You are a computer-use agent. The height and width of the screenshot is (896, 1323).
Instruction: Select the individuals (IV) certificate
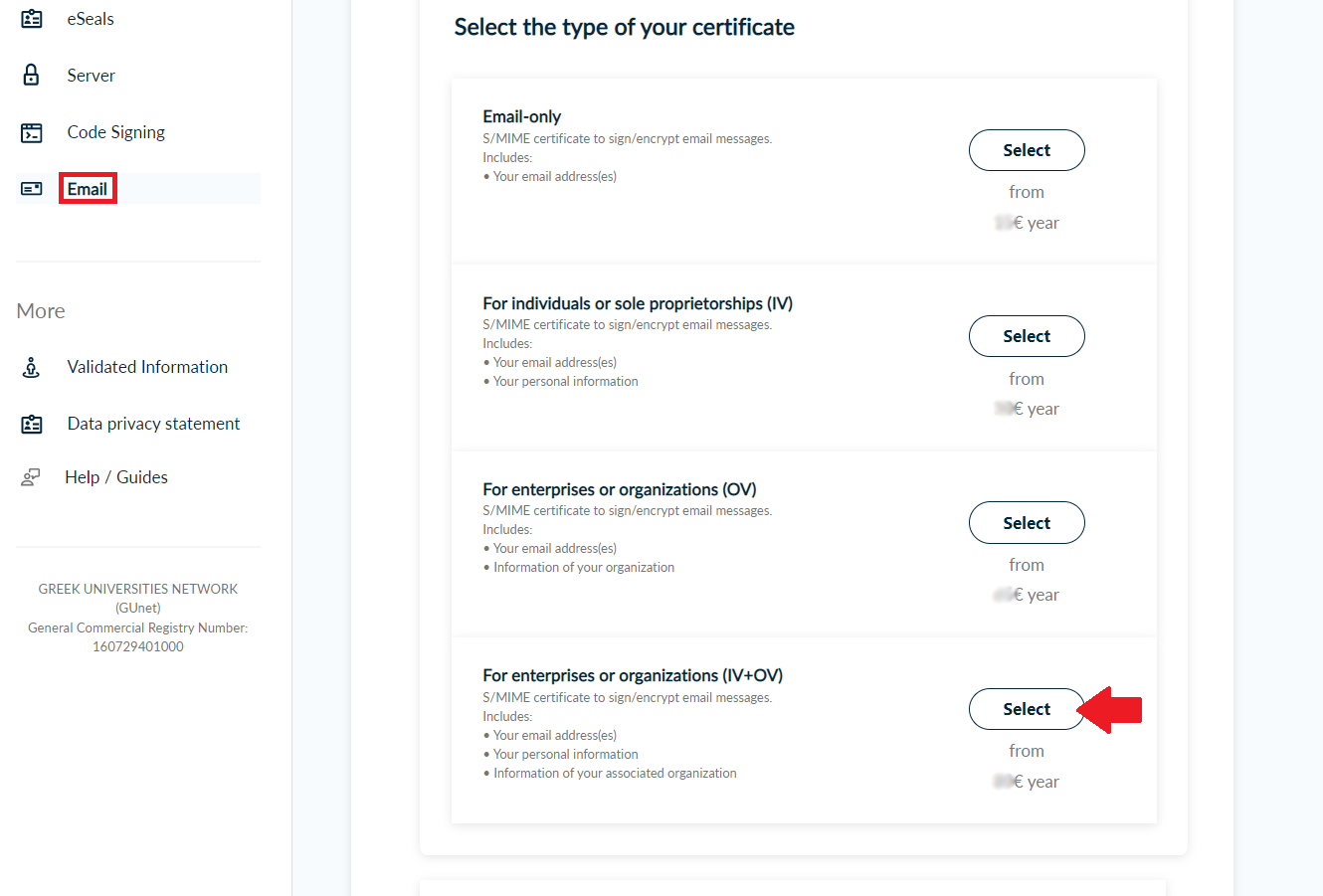point(1027,336)
